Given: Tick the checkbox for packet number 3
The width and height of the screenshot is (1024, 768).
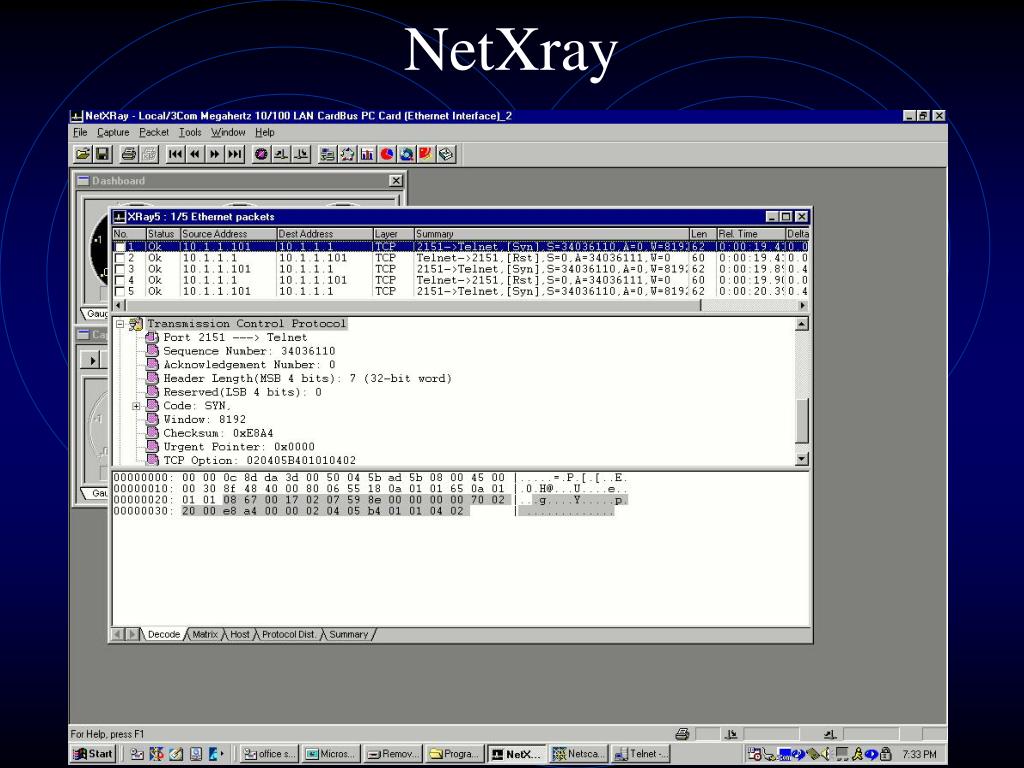Looking at the screenshot, I should point(120,270).
